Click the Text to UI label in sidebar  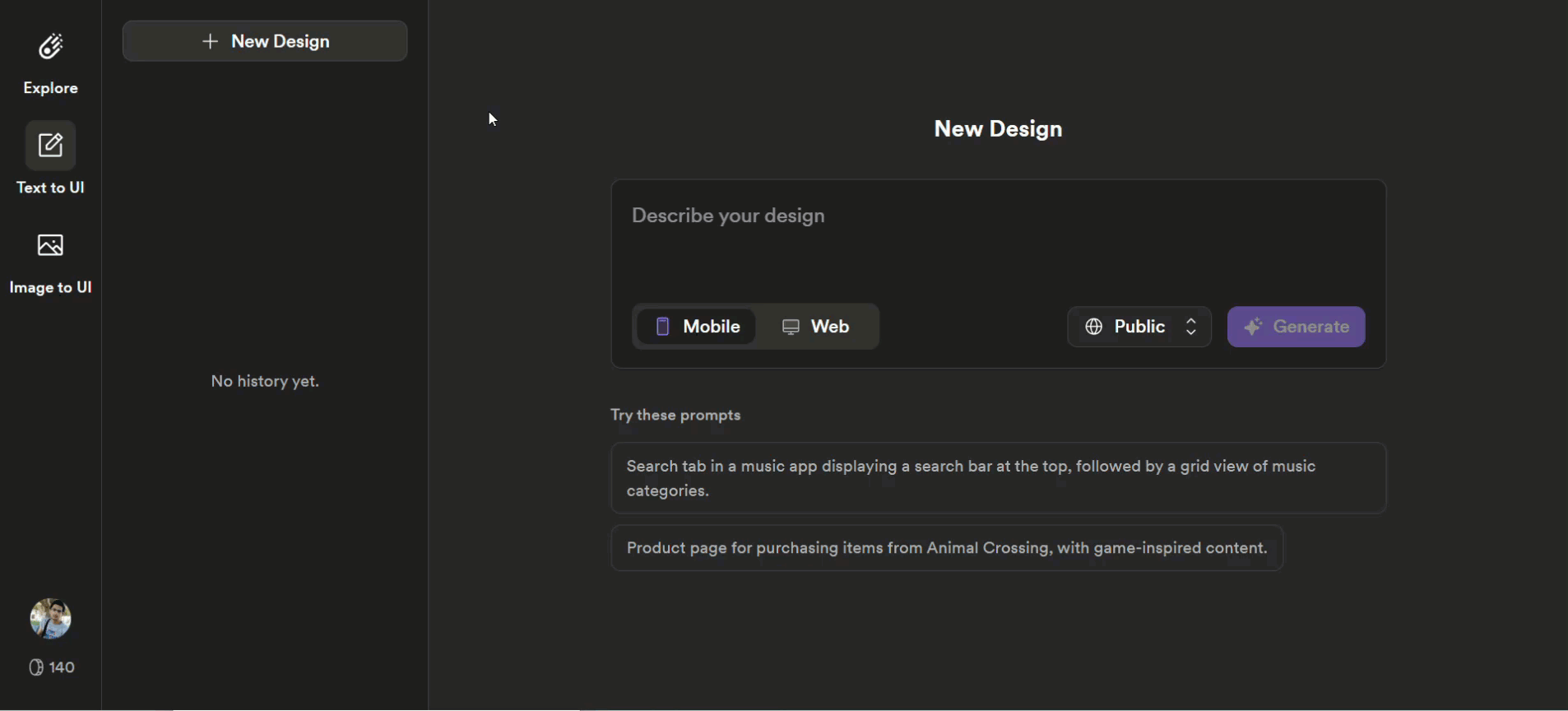coord(50,188)
